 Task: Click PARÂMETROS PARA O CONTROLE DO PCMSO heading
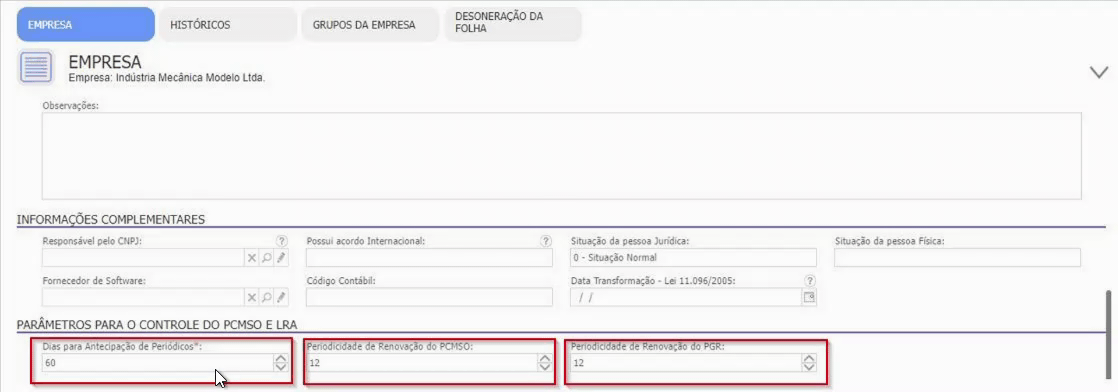[156, 326]
